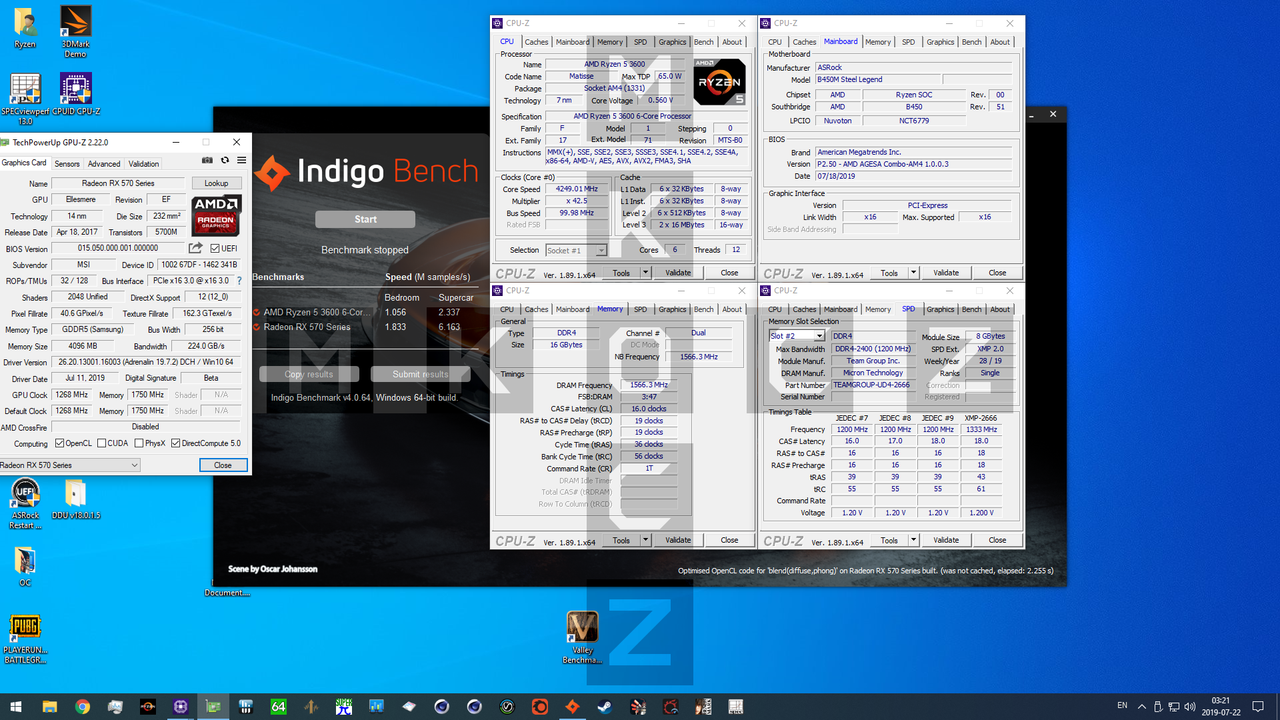Click the GPU Name field Radeon RX 570 Series
This screenshot has width=1280, height=720.
coord(119,183)
